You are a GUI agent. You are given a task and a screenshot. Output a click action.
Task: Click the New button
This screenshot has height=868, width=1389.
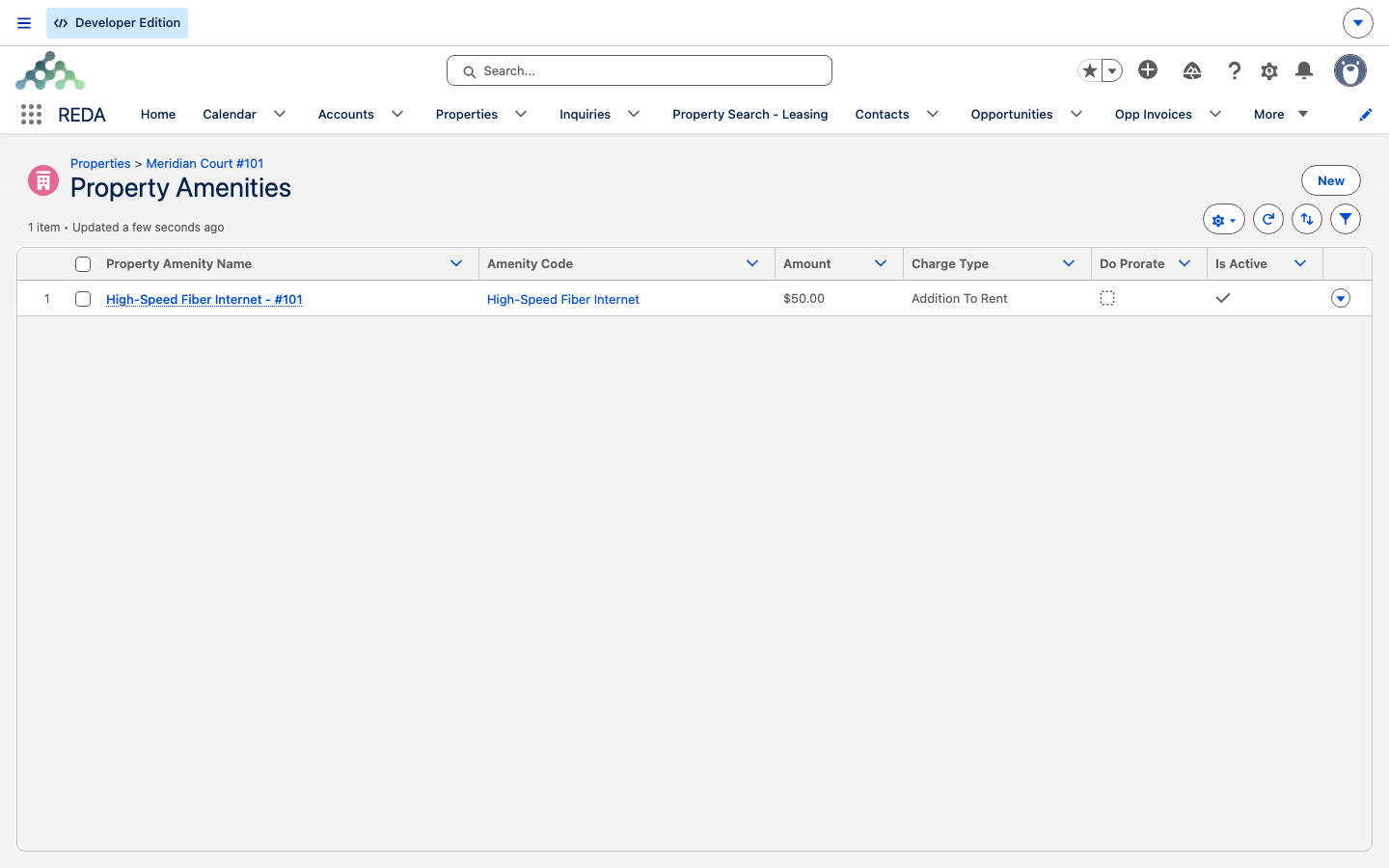point(1331,180)
